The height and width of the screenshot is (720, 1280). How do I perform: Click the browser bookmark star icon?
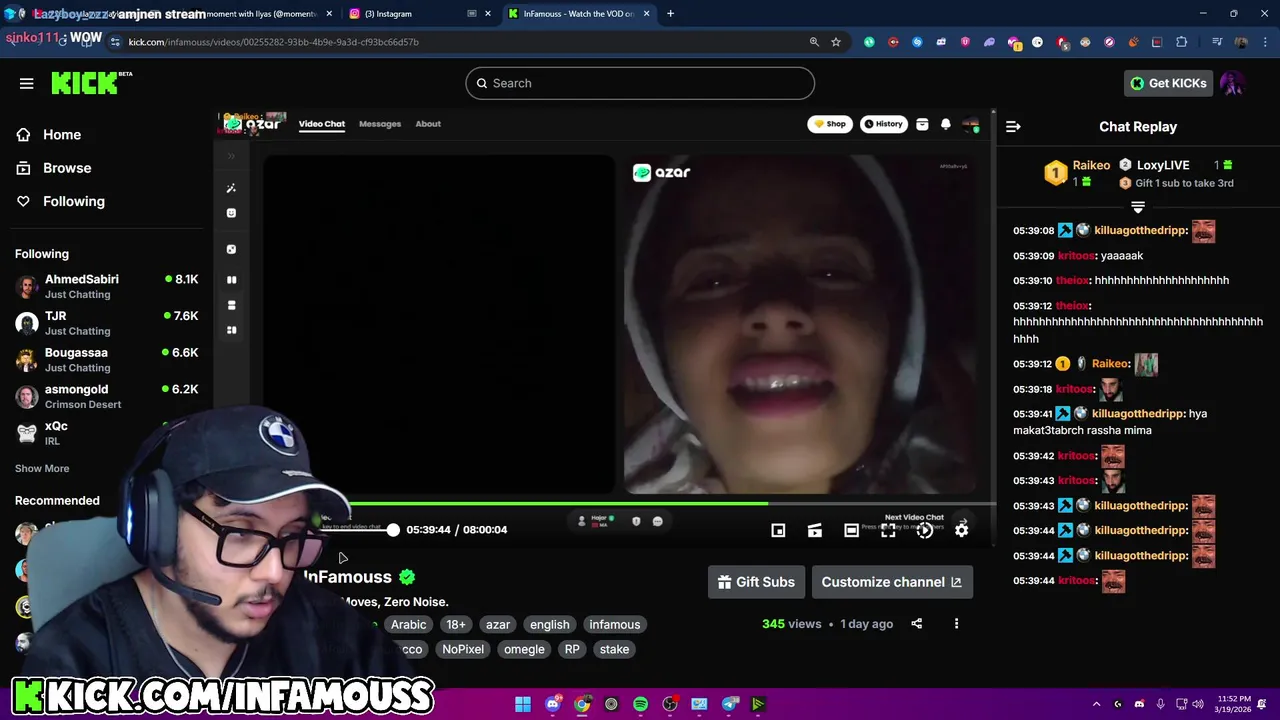coord(836,42)
